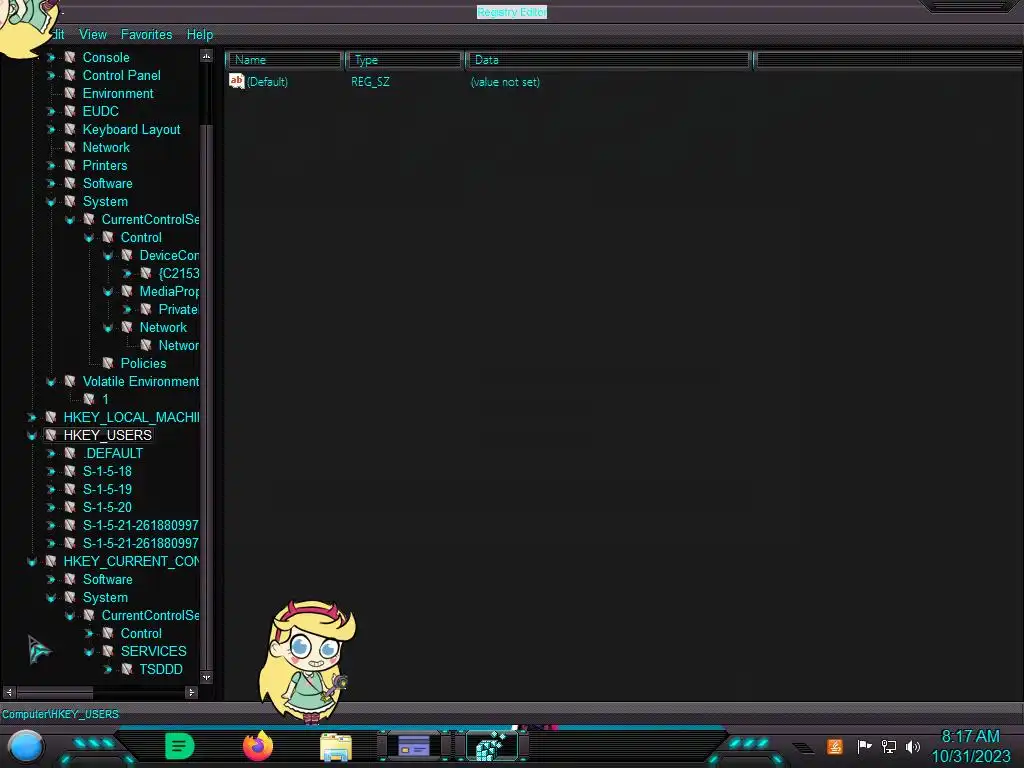This screenshot has height=768, width=1024.
Task: Click the Keyboard Layout folder icon
Action: 70,129
